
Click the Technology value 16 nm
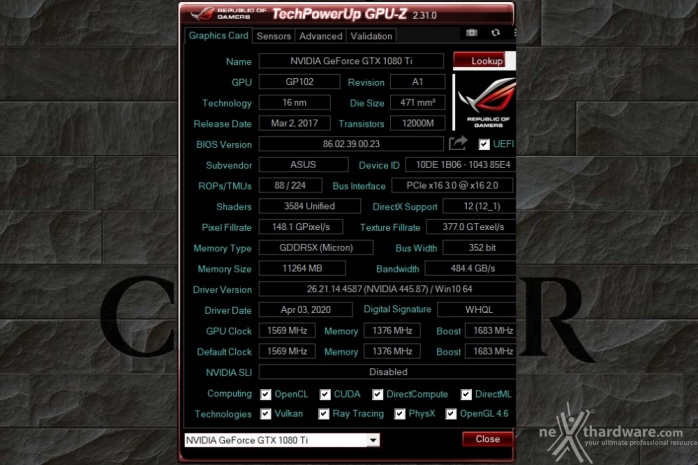click(295, 102)
